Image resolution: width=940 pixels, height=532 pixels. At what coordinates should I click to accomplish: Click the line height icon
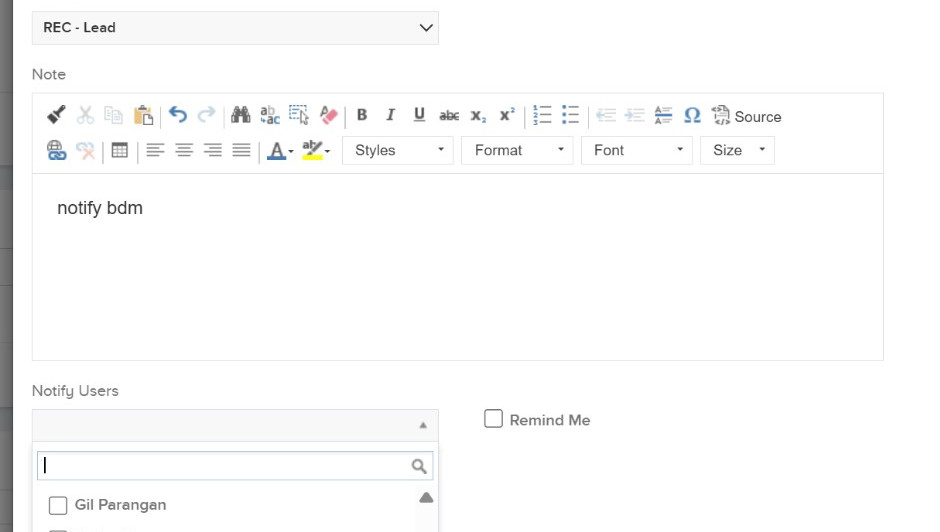[x=663, y=115]
